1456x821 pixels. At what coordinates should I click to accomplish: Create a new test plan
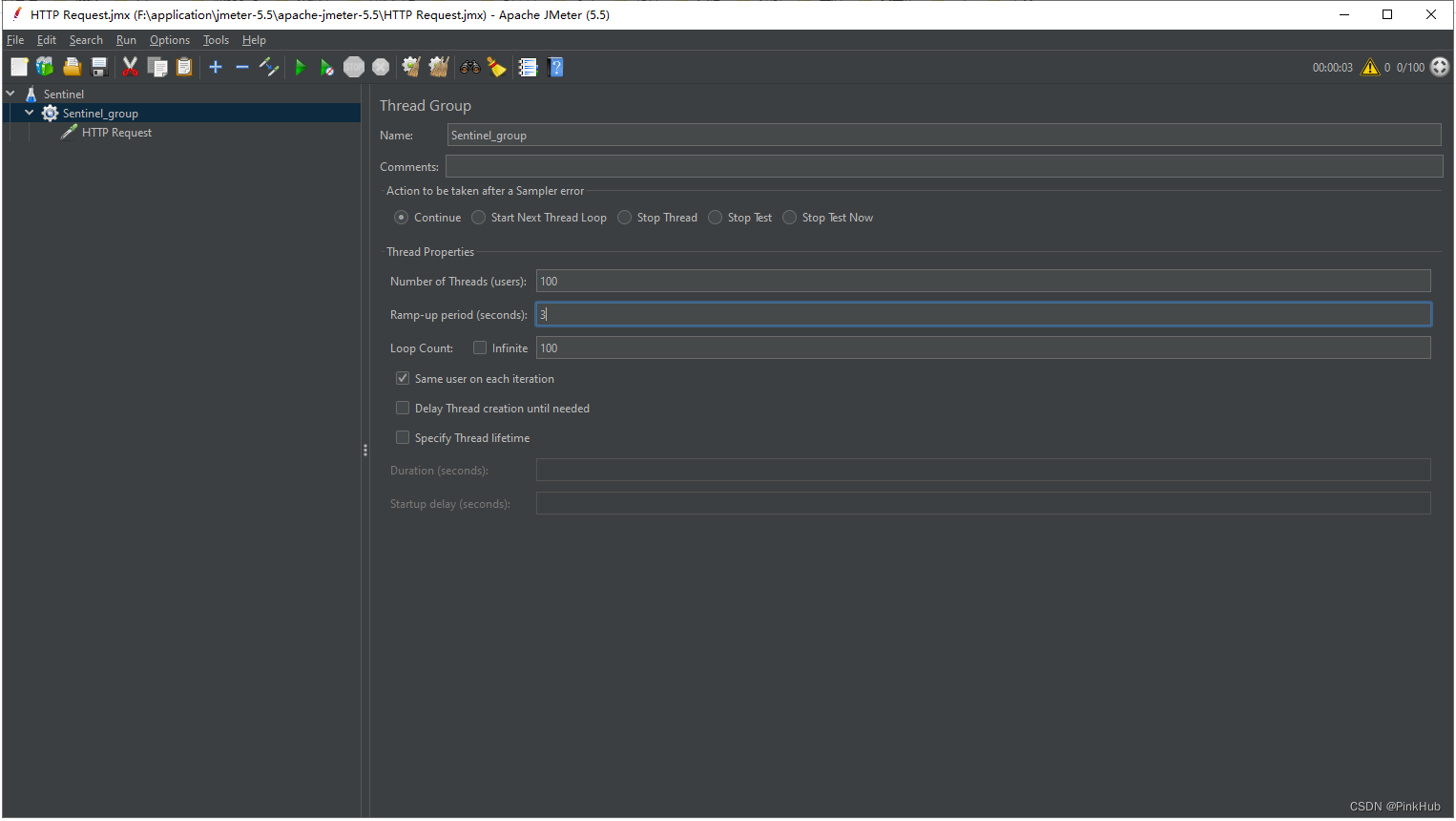[19, 67]
